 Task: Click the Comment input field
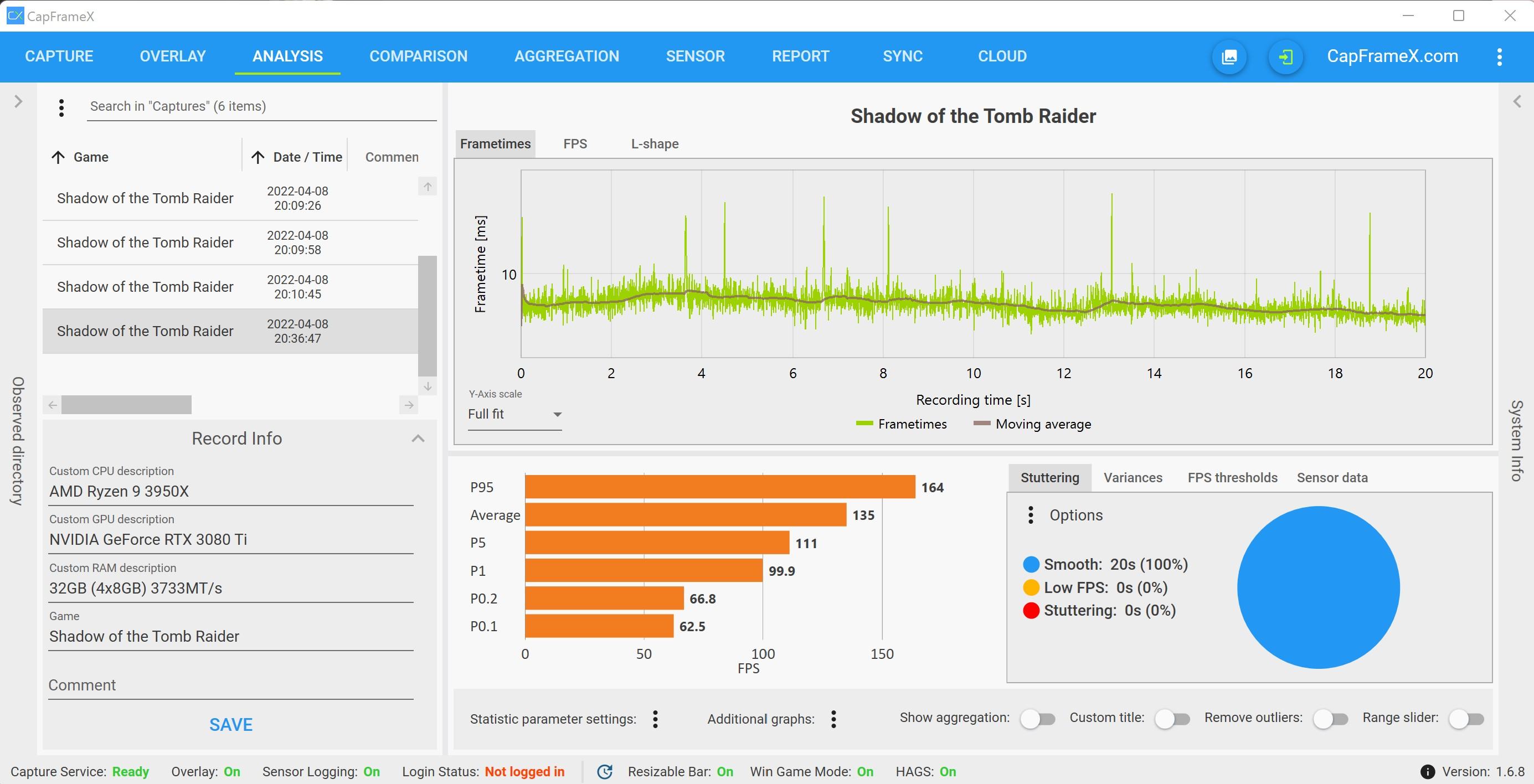click(231, 685)
